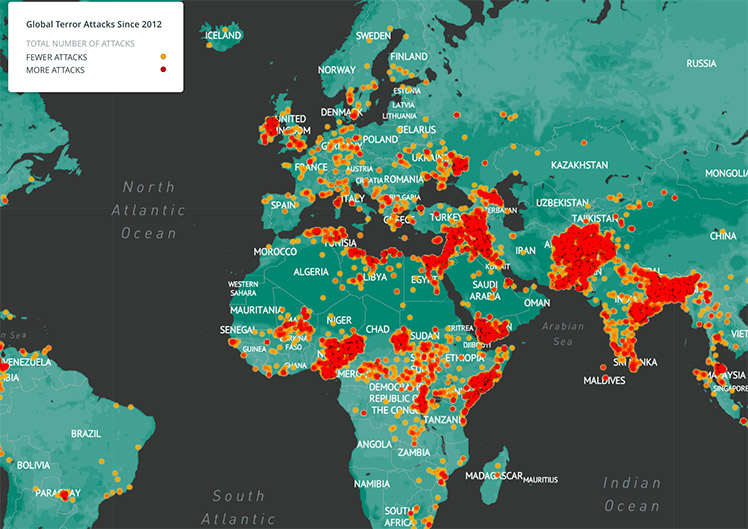Click the Total Number of Attacks legend heading
The height and width of the screenshot is (529, 748).
[x=80, y=43]
